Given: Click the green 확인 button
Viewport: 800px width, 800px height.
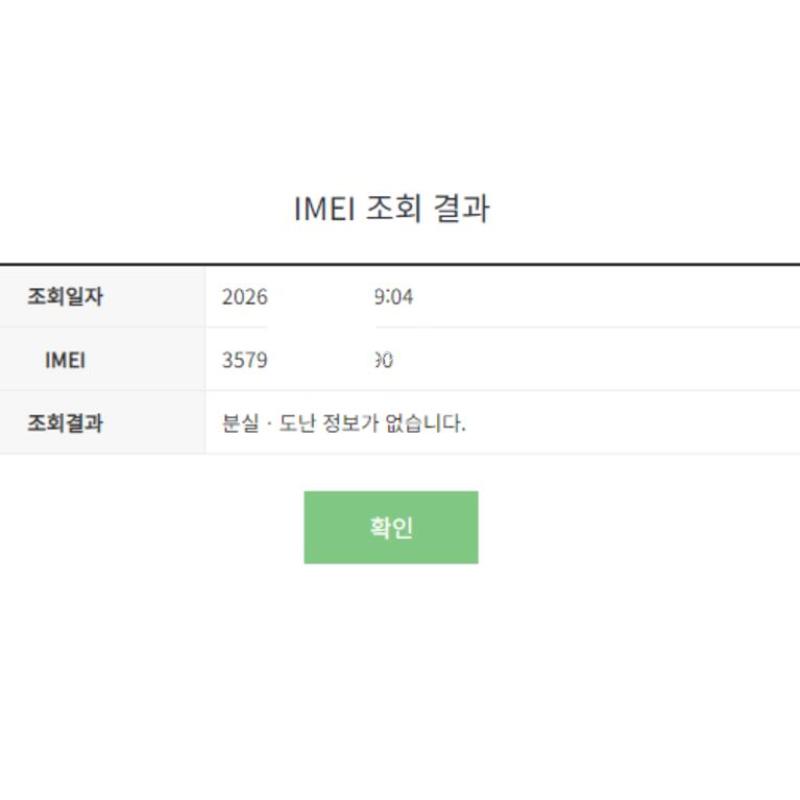Looking at the screenshot, I should (391, 527).
